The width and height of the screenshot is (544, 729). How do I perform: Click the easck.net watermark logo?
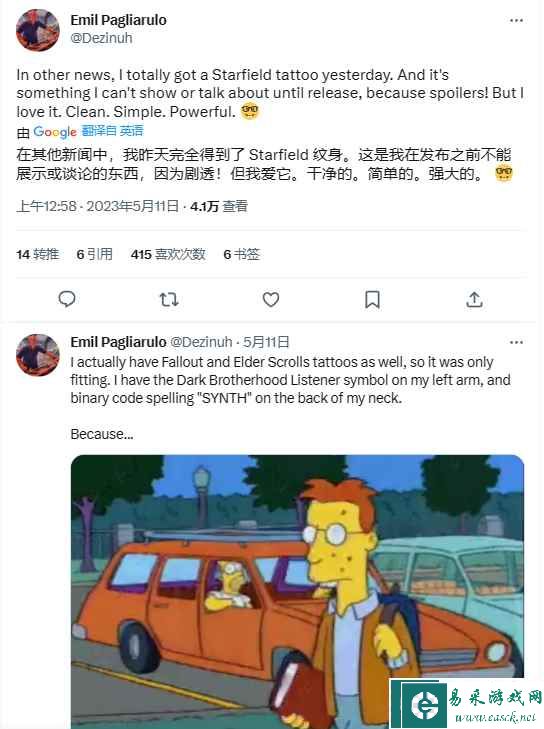466,703
